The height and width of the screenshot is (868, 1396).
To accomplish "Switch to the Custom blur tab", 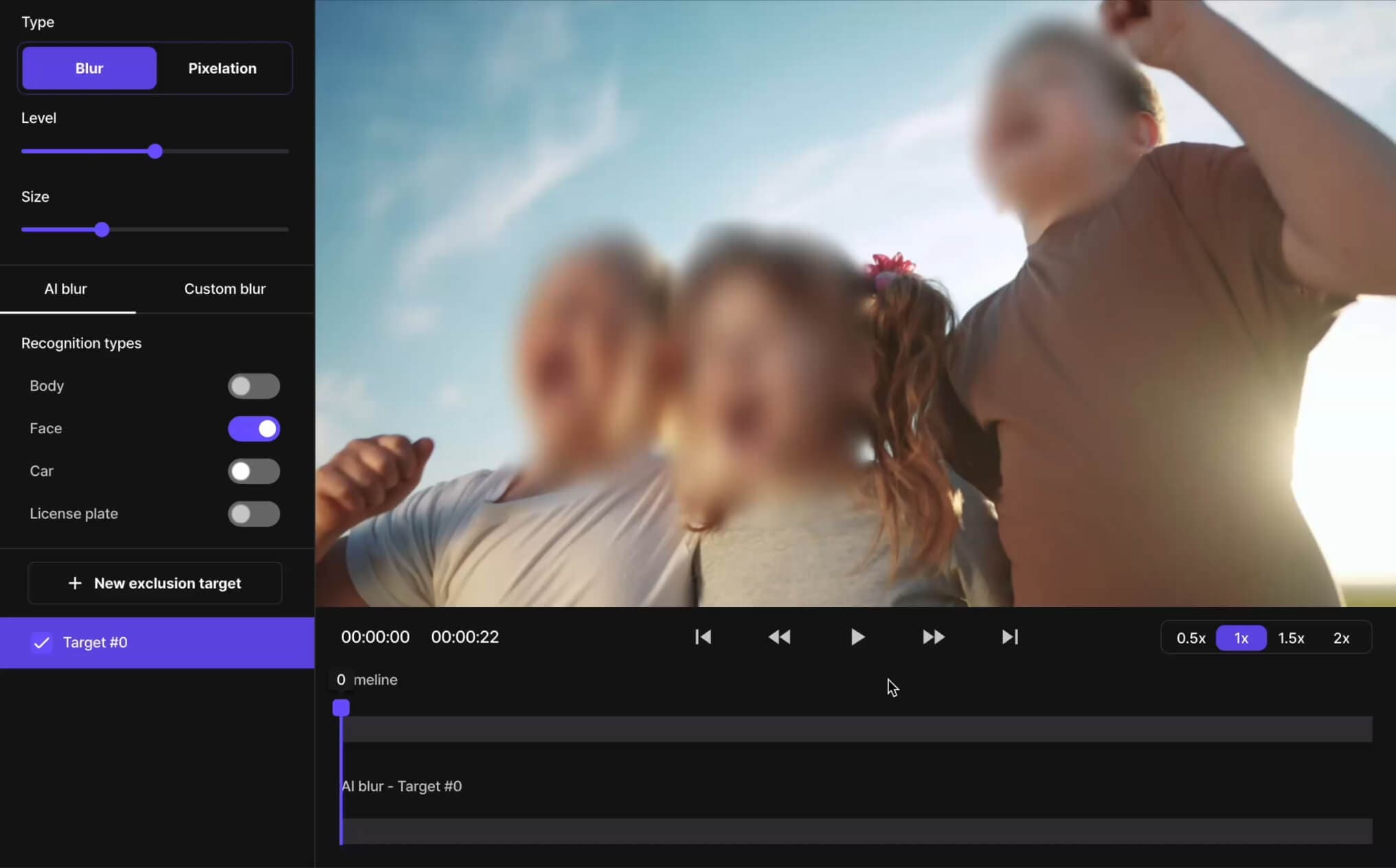I will coord(225,289).
